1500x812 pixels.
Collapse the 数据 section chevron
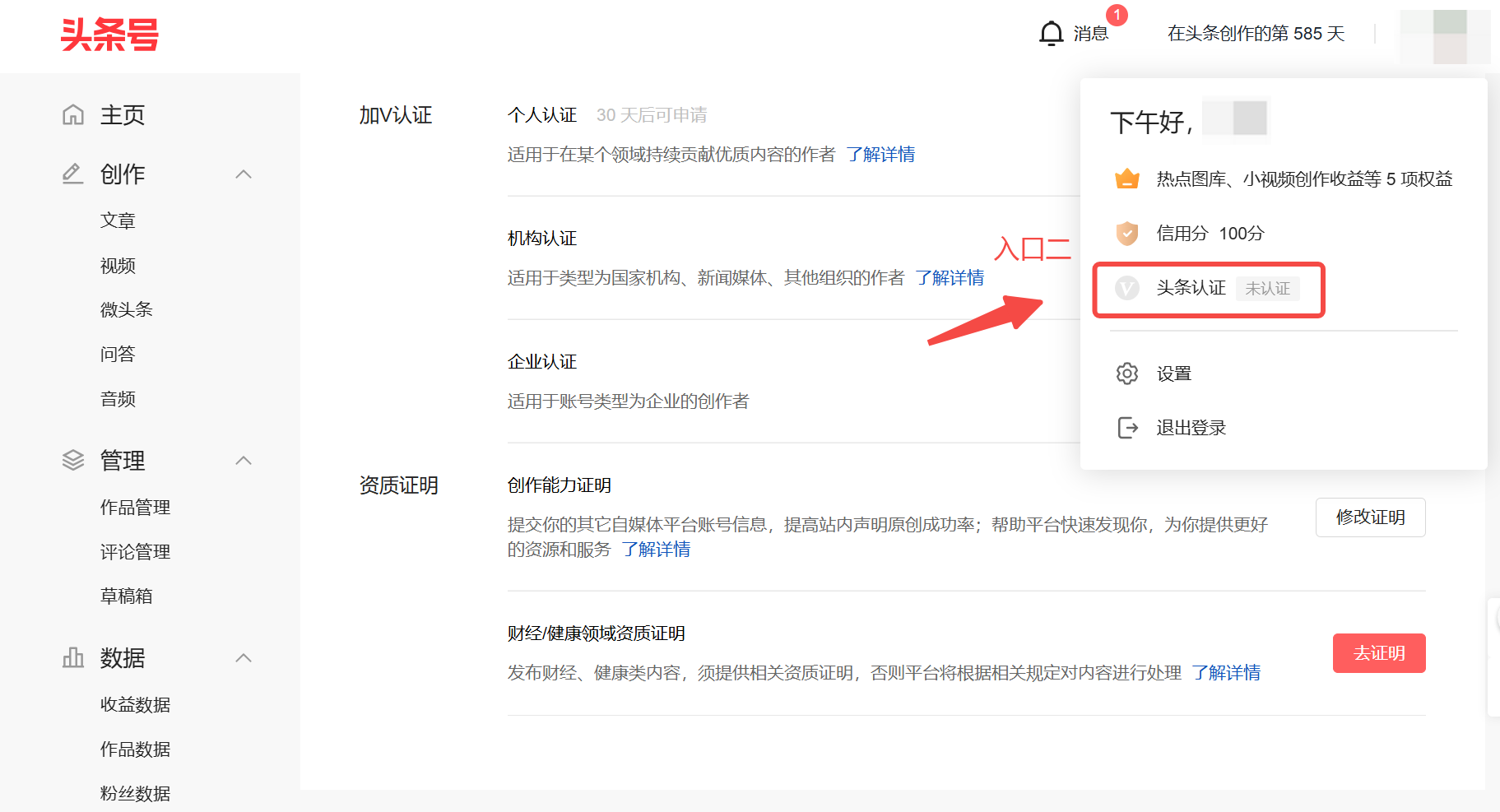pos(244,657)
